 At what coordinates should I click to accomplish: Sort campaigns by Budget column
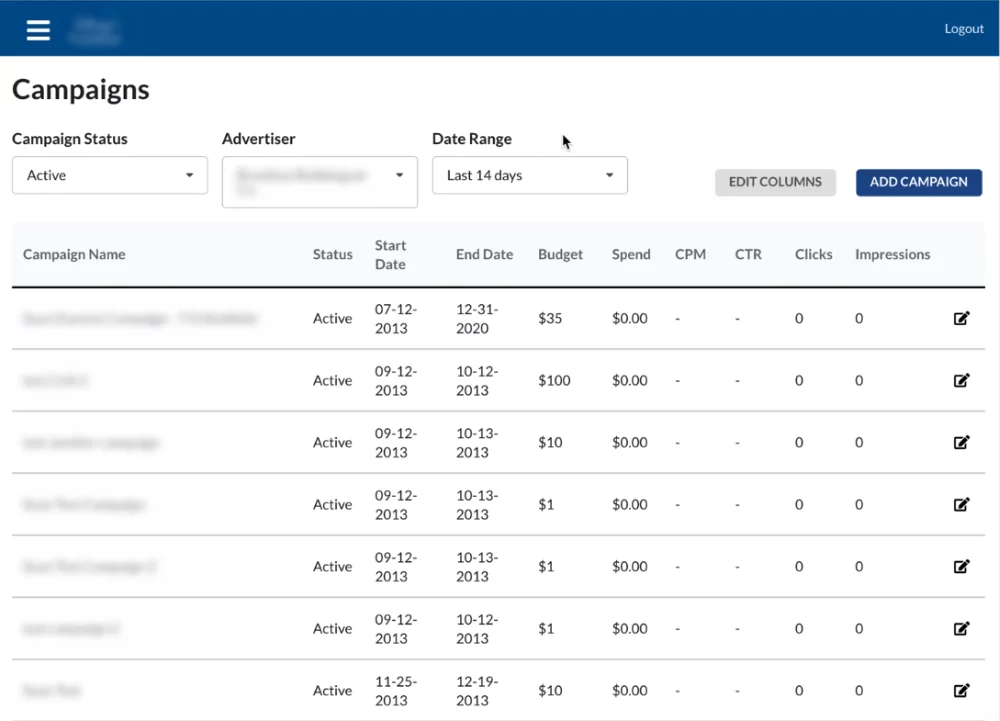560,254
